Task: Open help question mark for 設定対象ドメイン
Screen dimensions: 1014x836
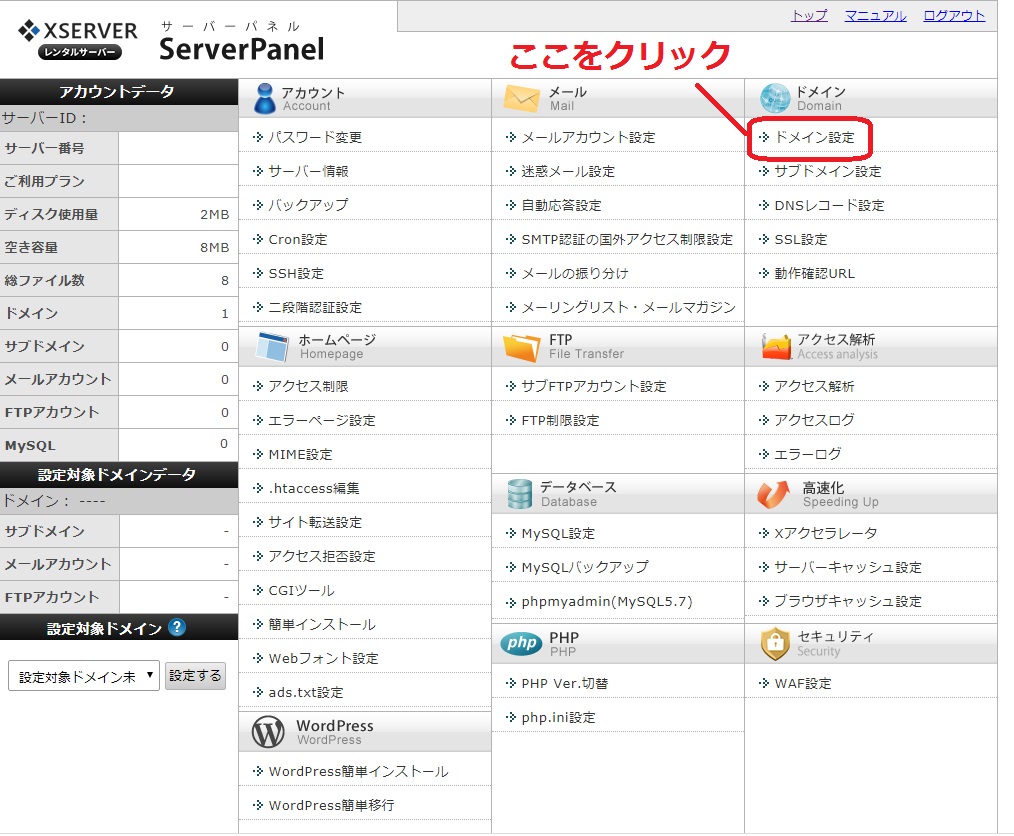Action: click(177, 627)
